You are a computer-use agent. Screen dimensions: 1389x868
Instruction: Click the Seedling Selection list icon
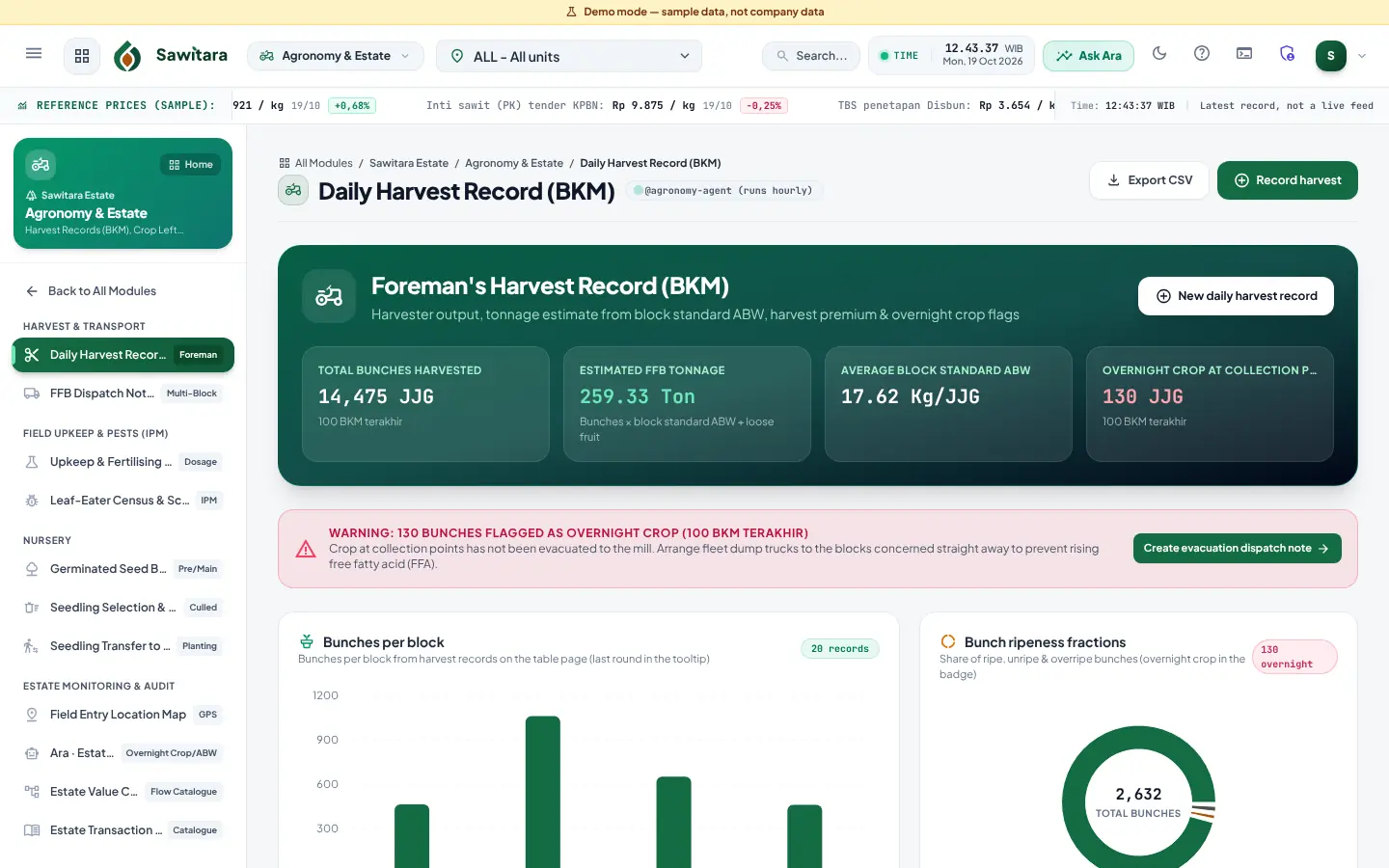click(32, 608)
